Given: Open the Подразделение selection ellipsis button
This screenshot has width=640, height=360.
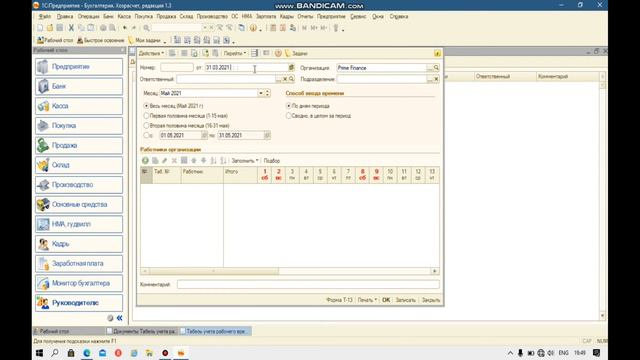Looking at the screenshot, I should point(429,79).
